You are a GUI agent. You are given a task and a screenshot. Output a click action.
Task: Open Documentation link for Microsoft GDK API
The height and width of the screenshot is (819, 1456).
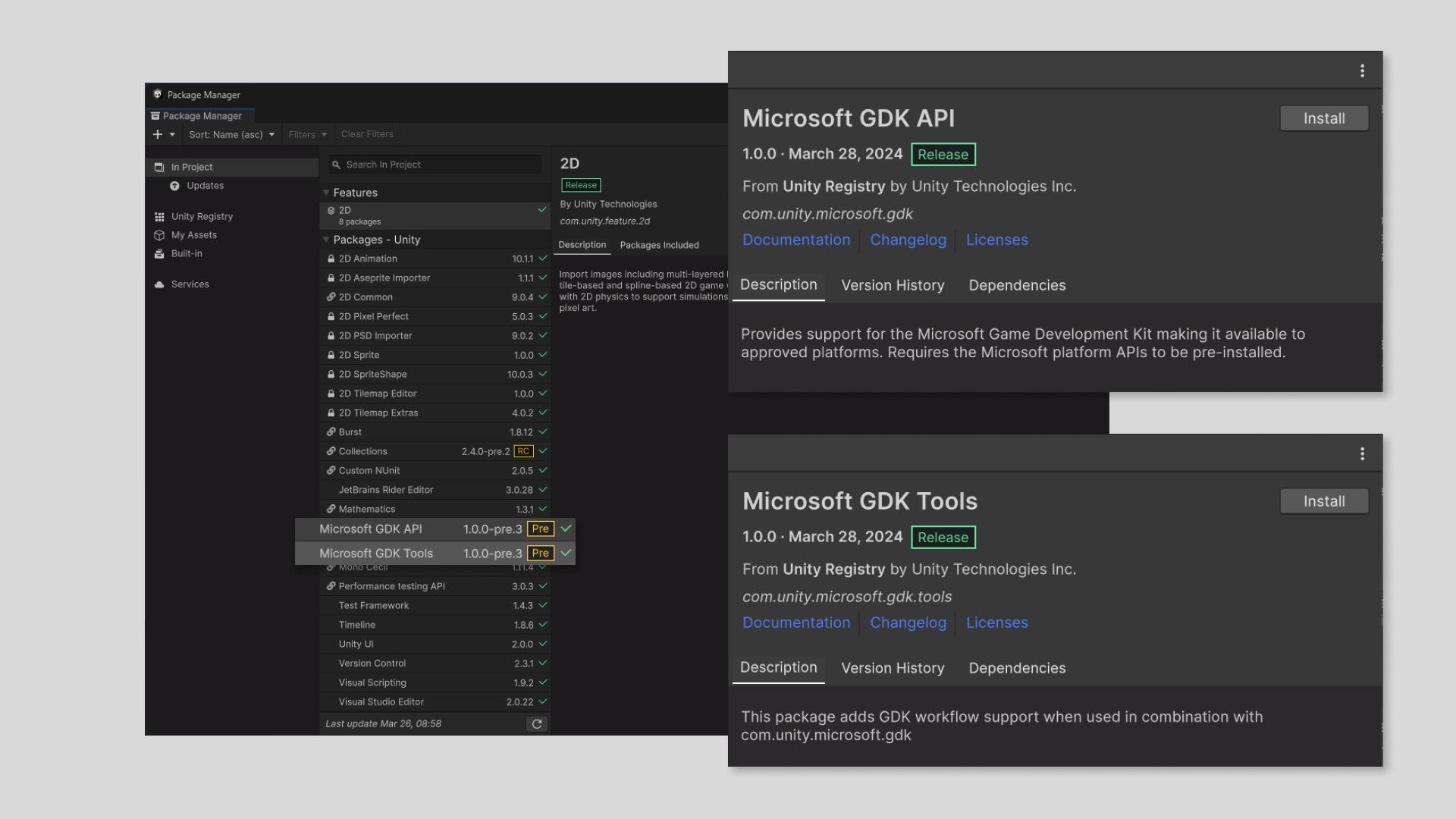coord(796,240)
